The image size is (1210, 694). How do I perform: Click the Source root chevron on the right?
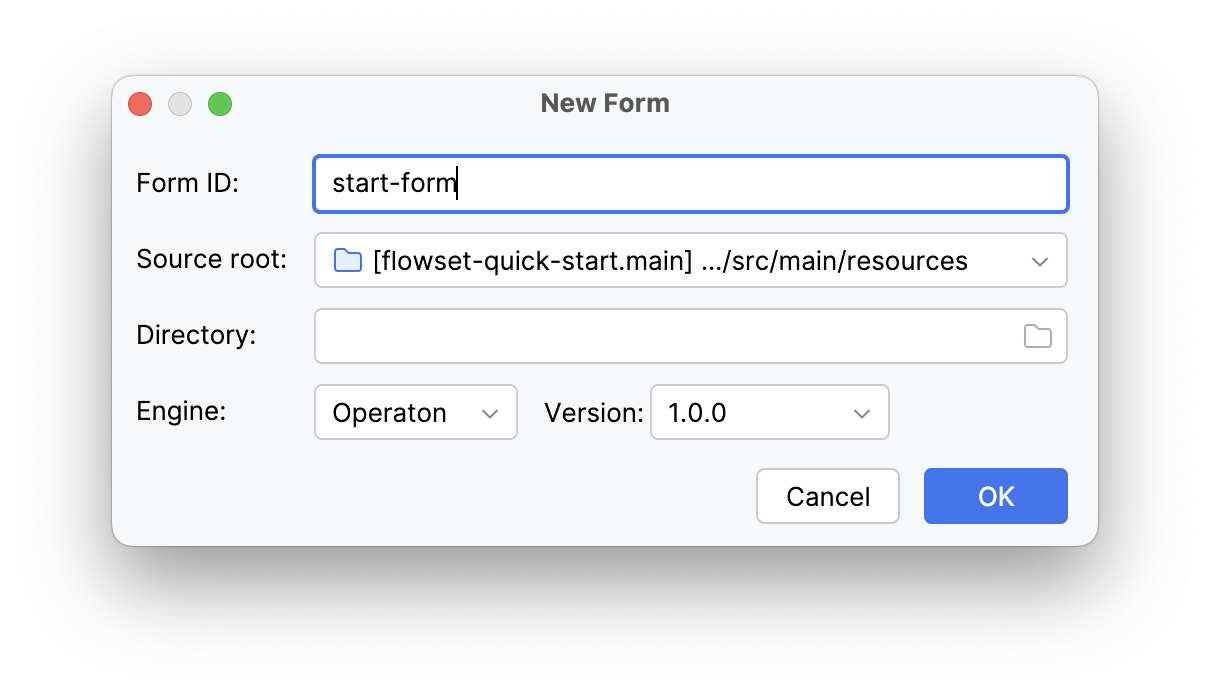pyautogui.click(x=1040, y=260)
